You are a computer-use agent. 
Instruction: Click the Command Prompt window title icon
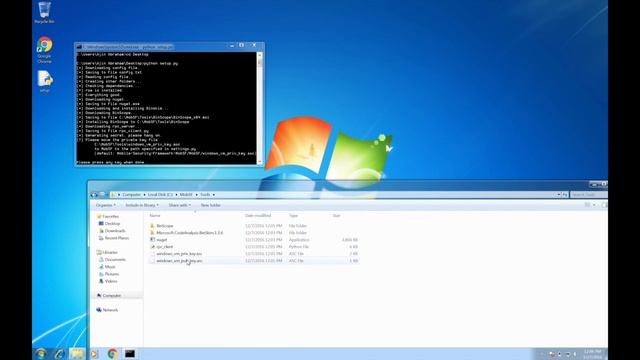[79, 47]
